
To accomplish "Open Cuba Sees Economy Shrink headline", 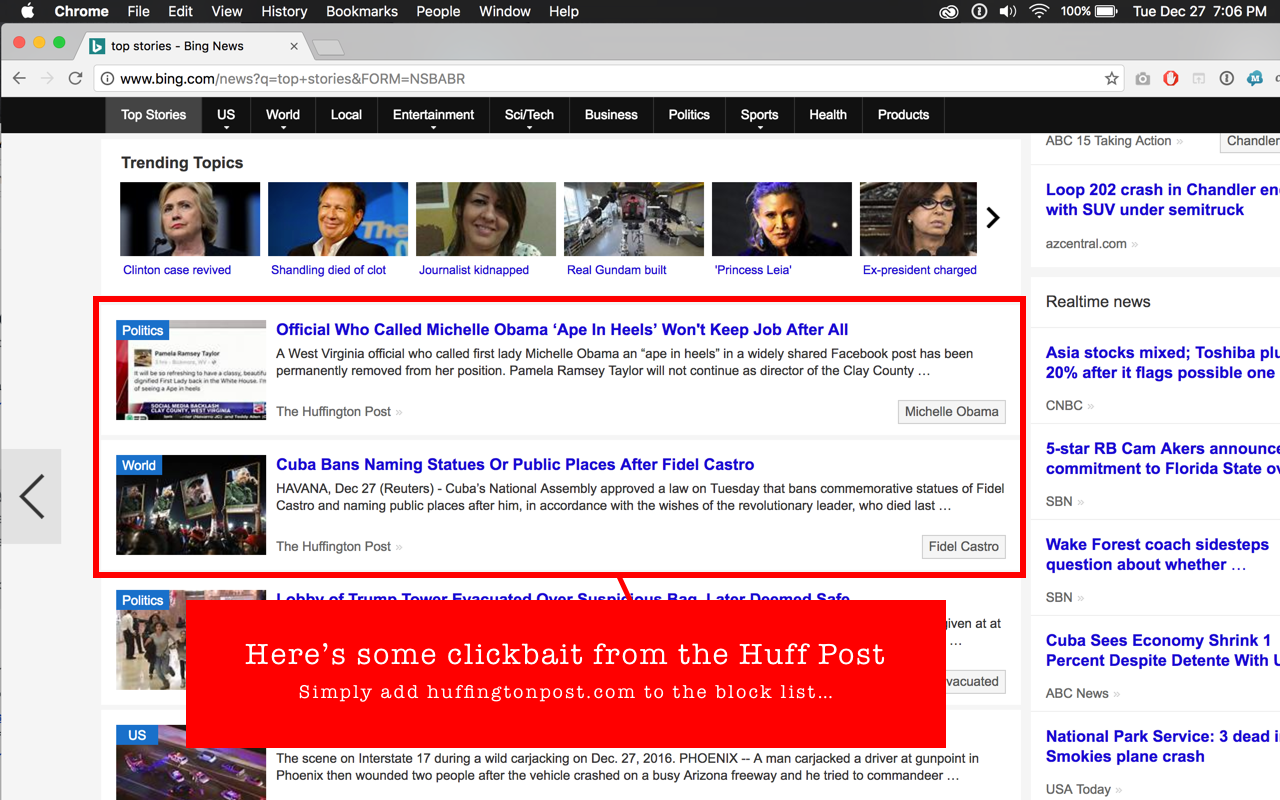I will [1163, 650].
